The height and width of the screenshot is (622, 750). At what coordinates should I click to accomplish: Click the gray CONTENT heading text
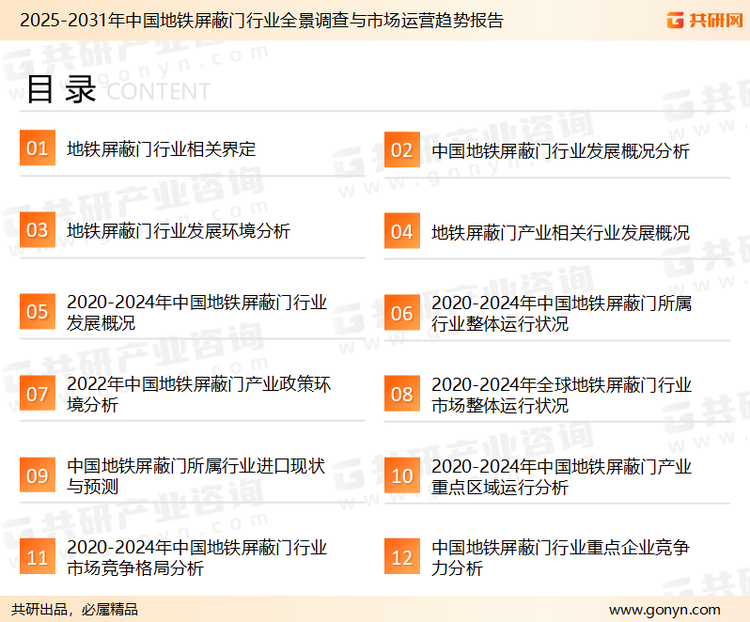[158, 91]
